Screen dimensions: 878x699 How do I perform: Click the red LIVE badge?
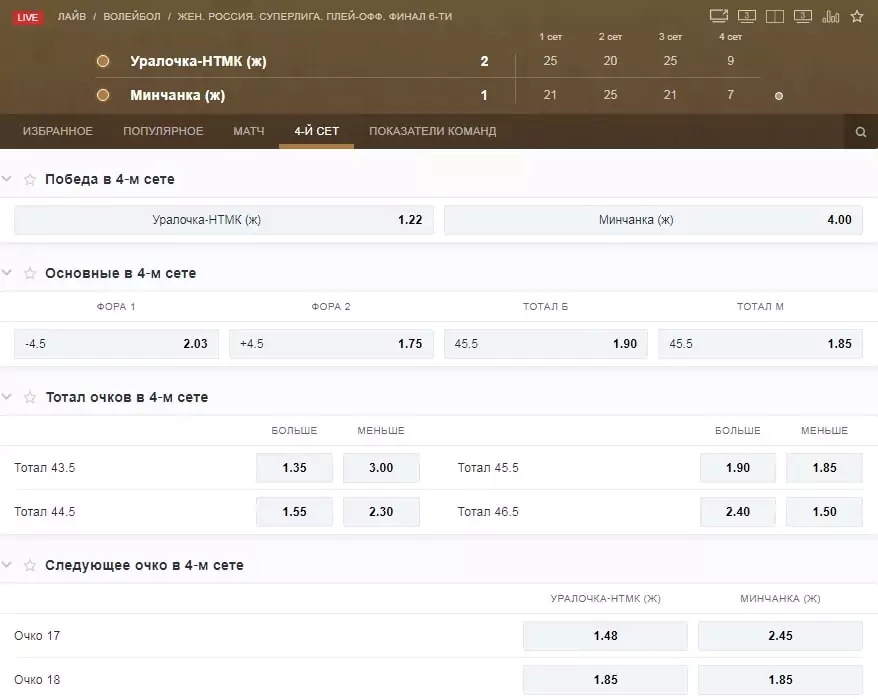coord(27,17)
